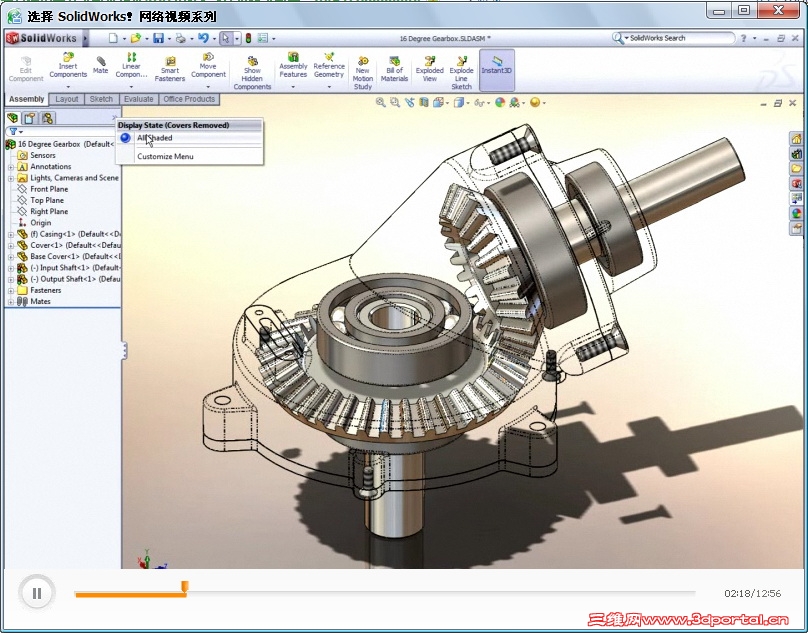Expand the Cover<1> component node

[x=11, y=246]
